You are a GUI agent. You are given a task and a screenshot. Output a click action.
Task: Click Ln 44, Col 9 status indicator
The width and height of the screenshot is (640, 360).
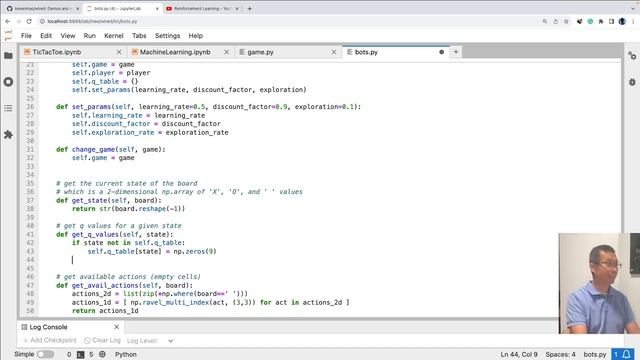(519, 354)
